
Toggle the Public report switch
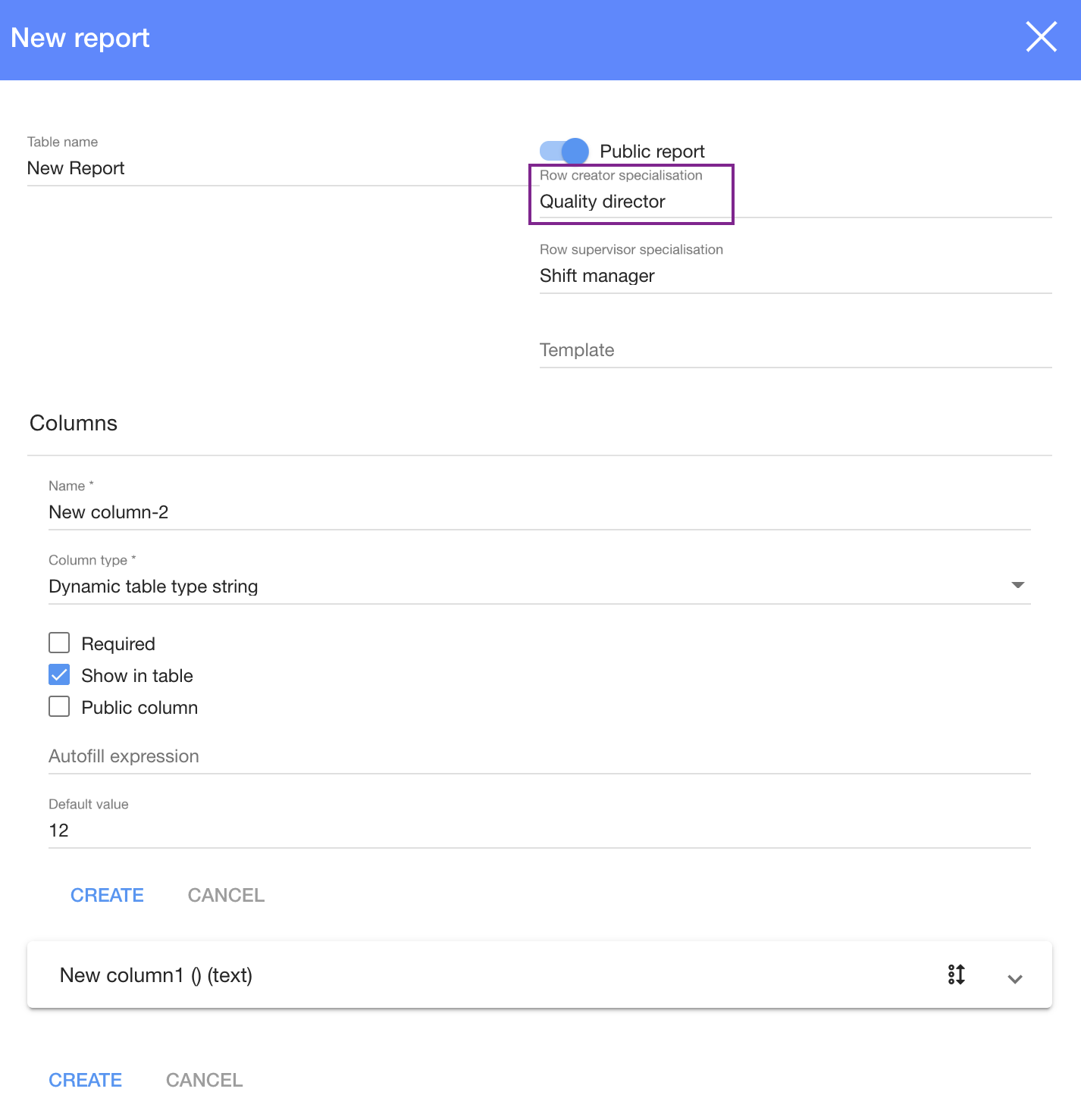pos(564,151)
